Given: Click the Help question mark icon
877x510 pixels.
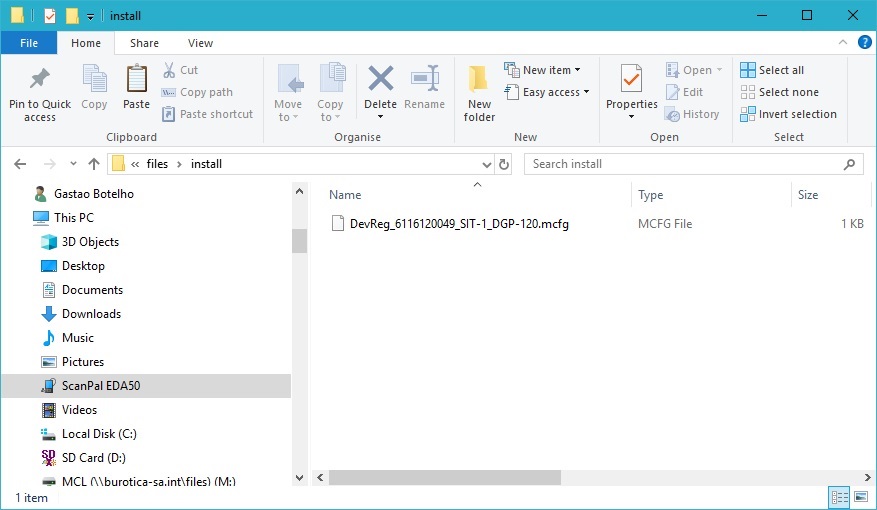Looking at the screenshot, I should point(864,43).
